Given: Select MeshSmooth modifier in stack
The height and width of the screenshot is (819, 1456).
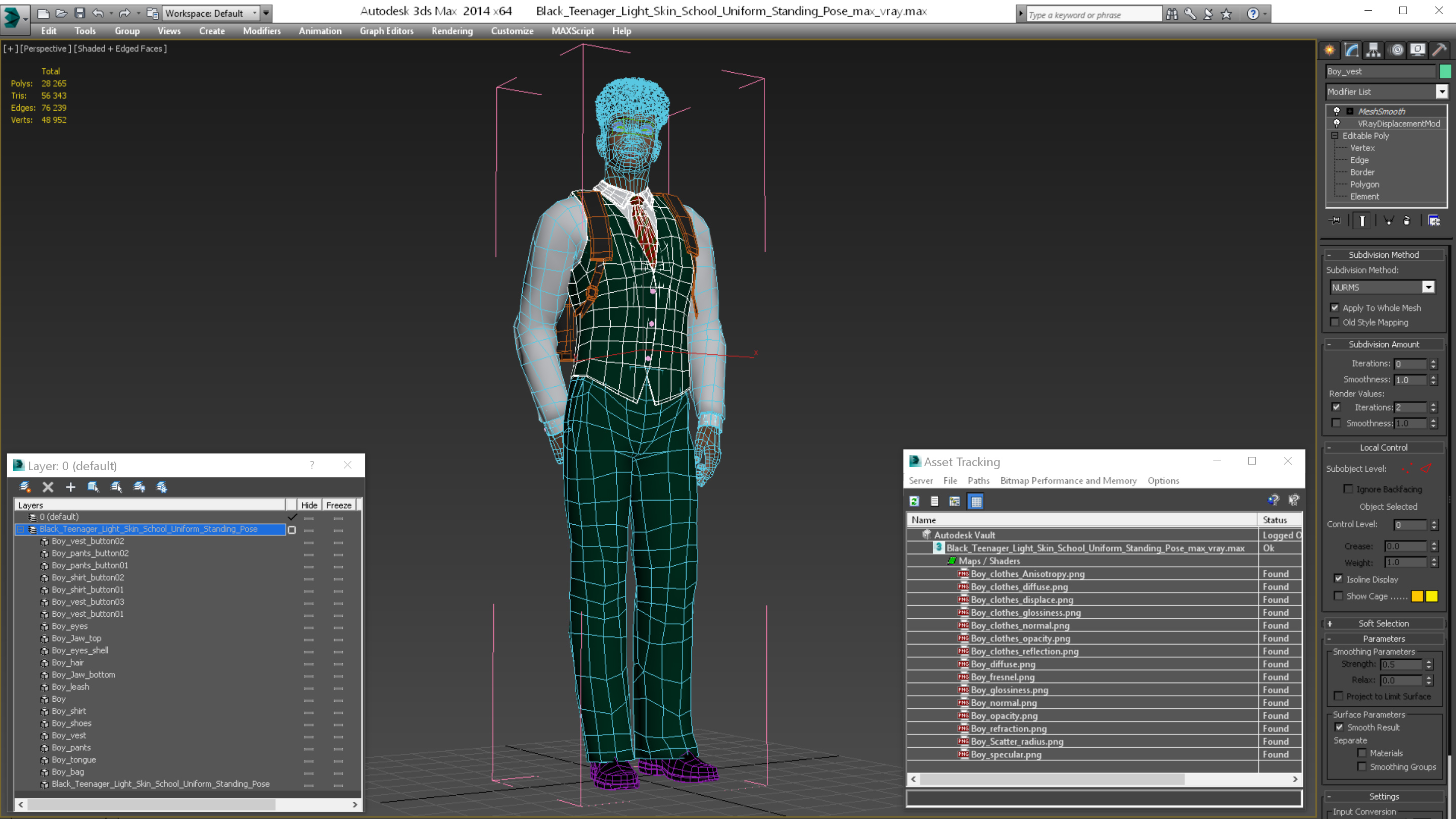Looking at the screenshot, I should (1381, 111).
